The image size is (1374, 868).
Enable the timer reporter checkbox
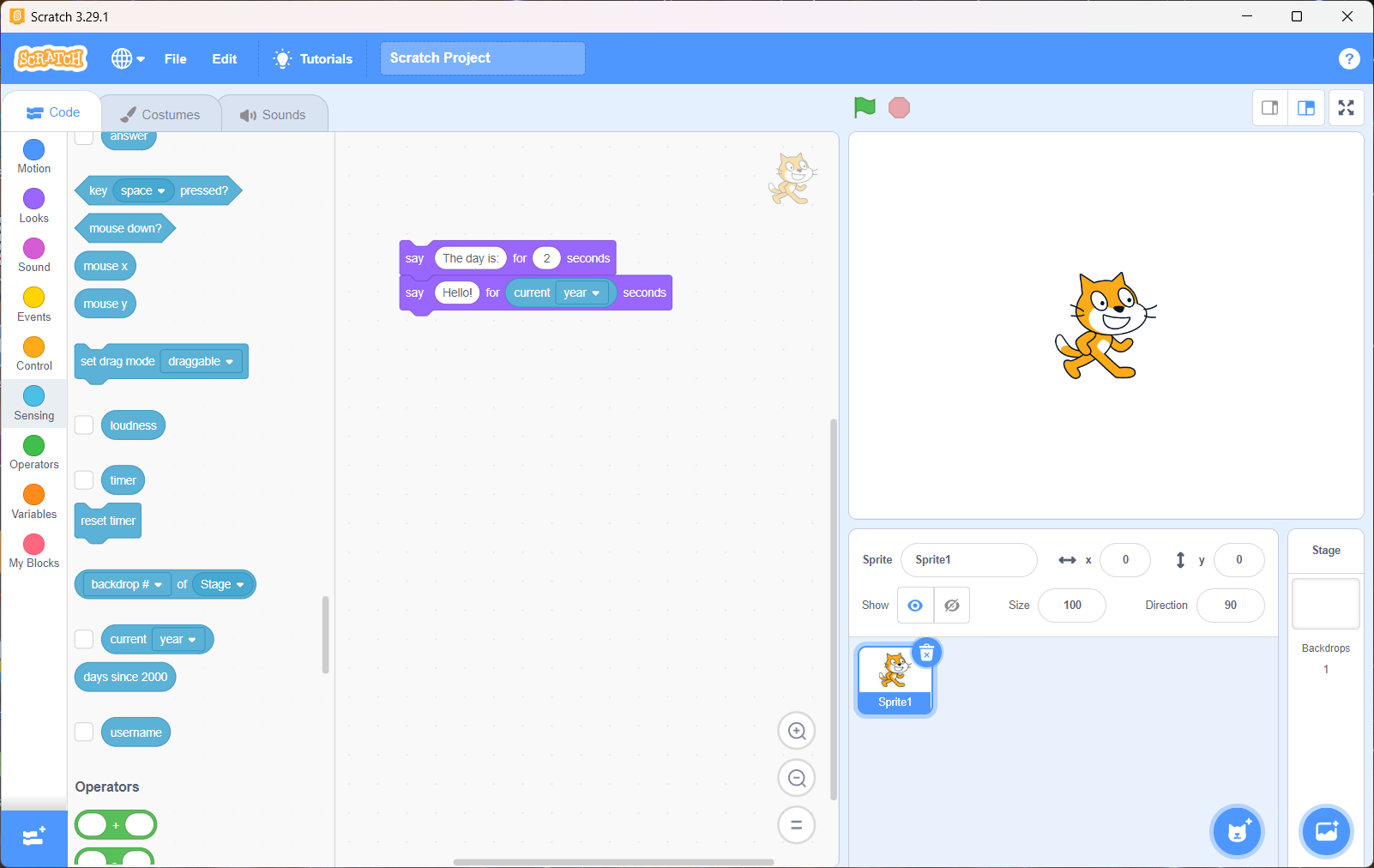(x=84, y=480)
